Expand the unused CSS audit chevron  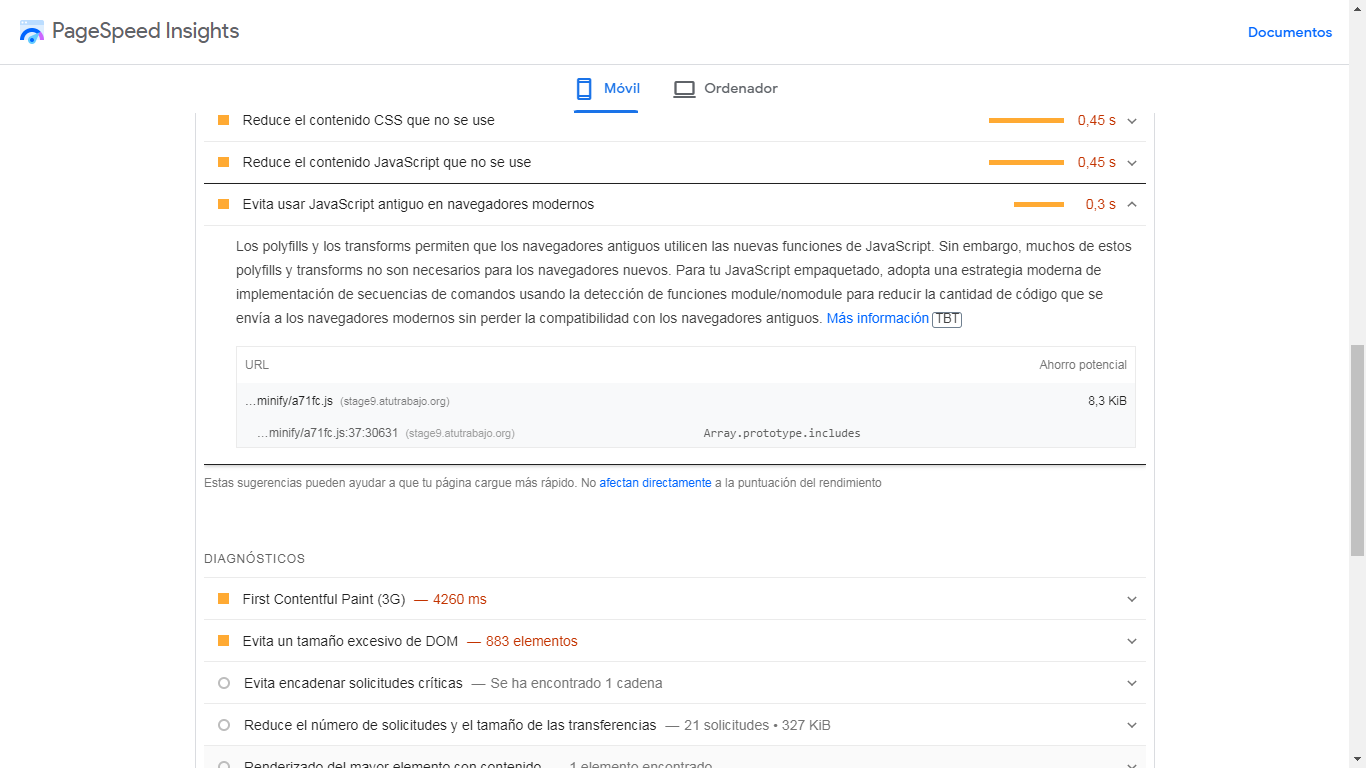(1132, 120)
